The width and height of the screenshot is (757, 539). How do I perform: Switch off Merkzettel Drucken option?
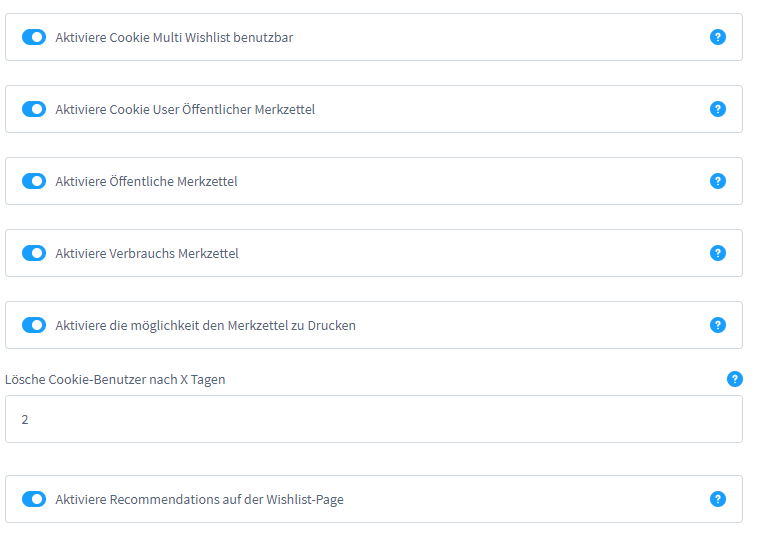(34, 325)
